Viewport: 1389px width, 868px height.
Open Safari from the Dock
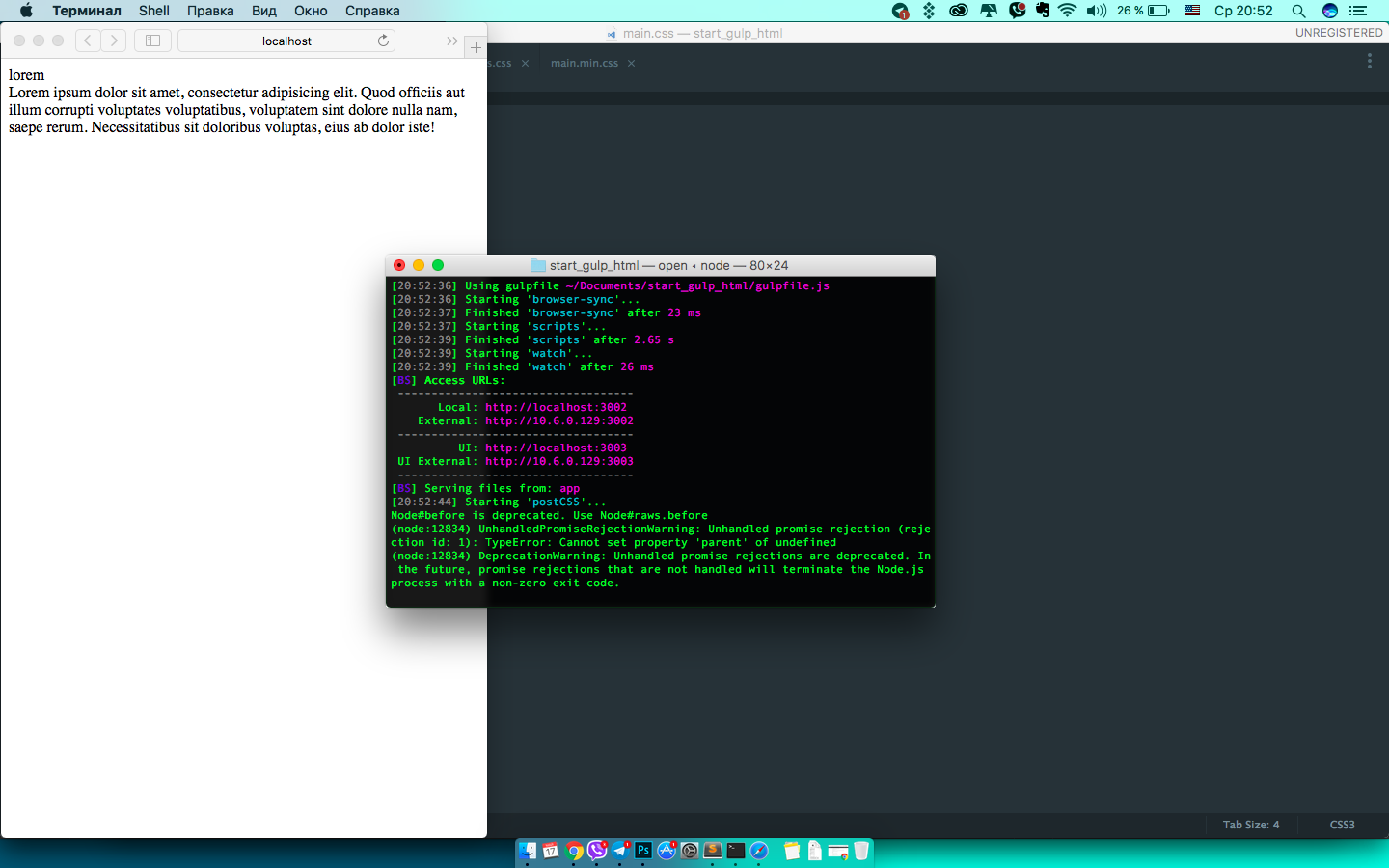tap(759, 851)
